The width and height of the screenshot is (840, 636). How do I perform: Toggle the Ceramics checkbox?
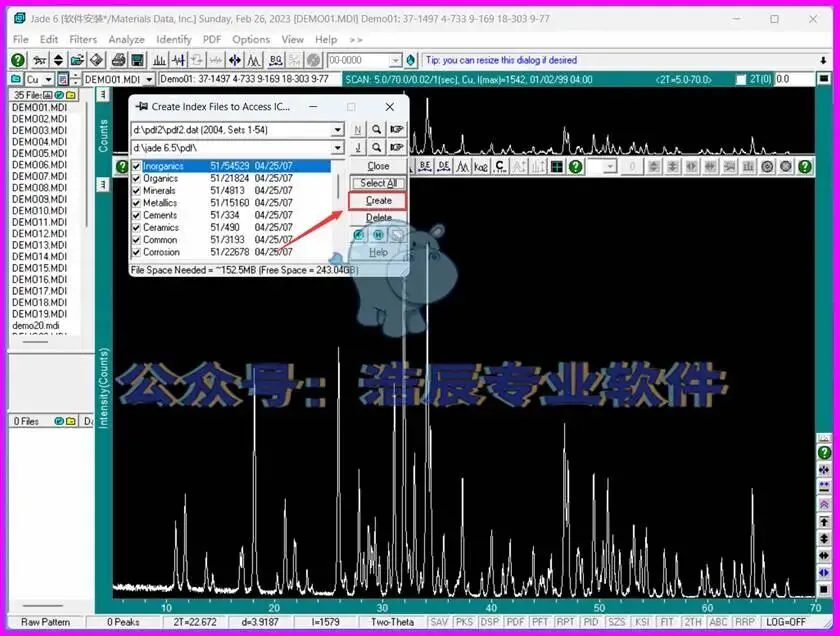click(137, 228)
